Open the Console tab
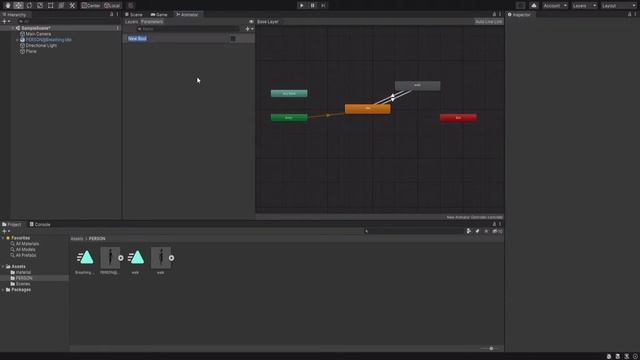The width and height of the screenshot is (640, 360). (x=40, y=224)
